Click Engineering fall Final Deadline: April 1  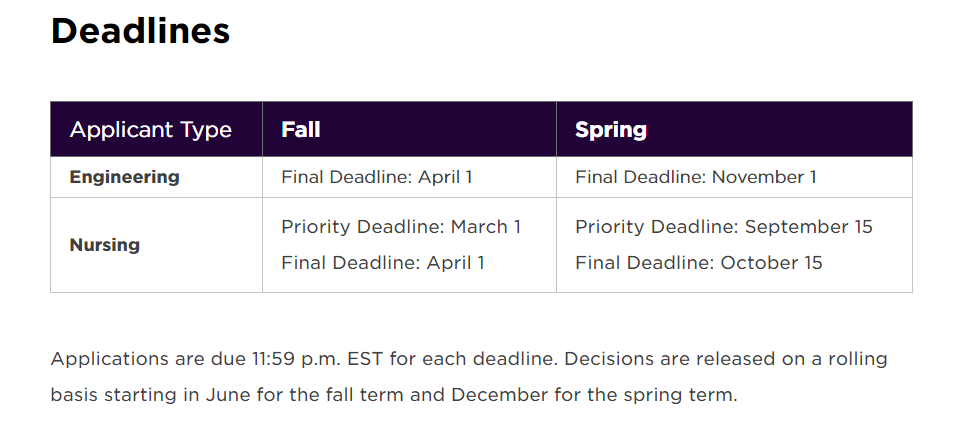[x=377, y=177]
